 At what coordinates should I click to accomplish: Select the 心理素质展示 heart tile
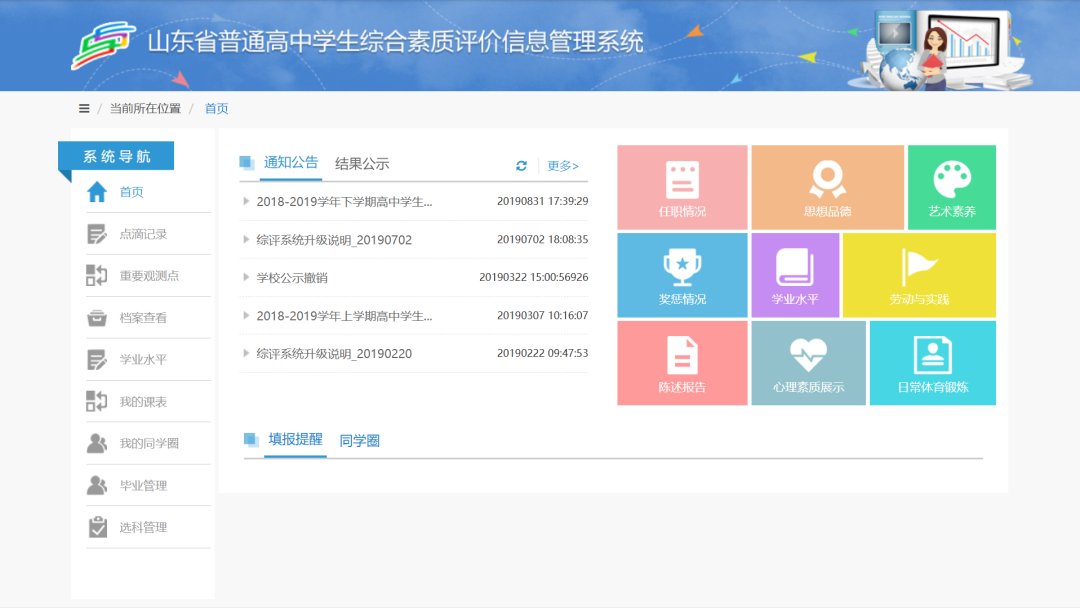(x=808, y=363)
